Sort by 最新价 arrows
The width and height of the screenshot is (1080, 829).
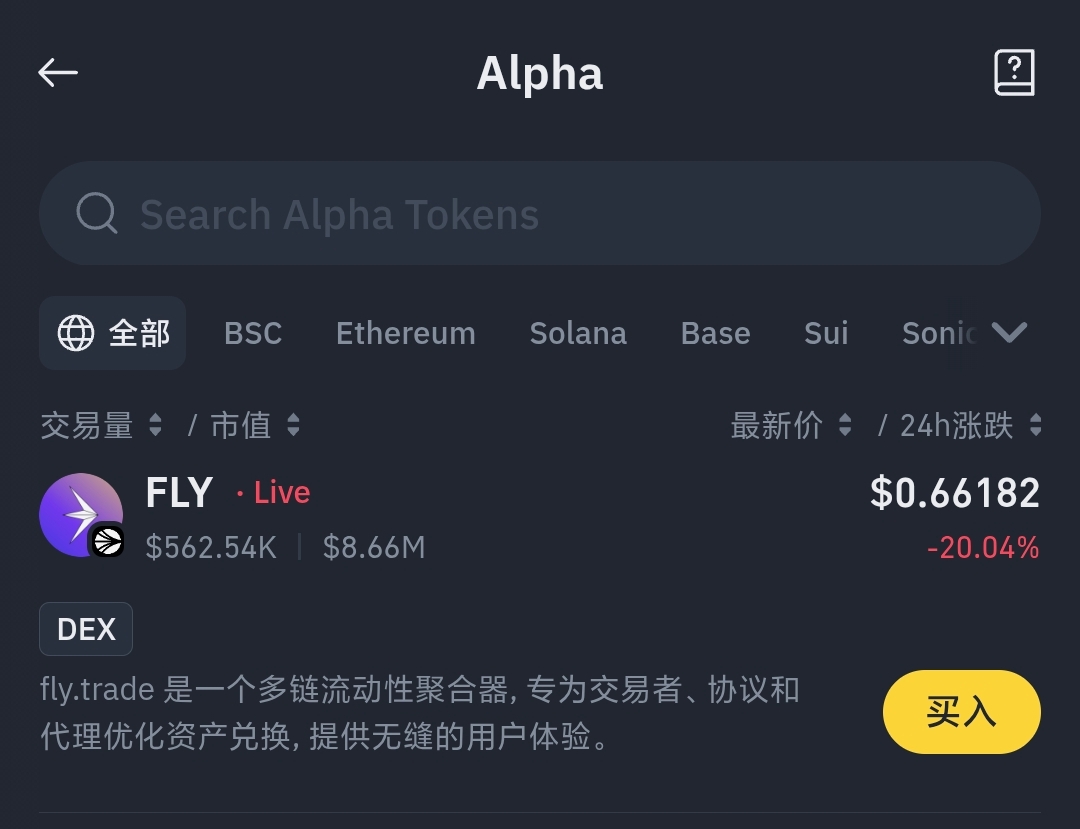click(845, 425)
